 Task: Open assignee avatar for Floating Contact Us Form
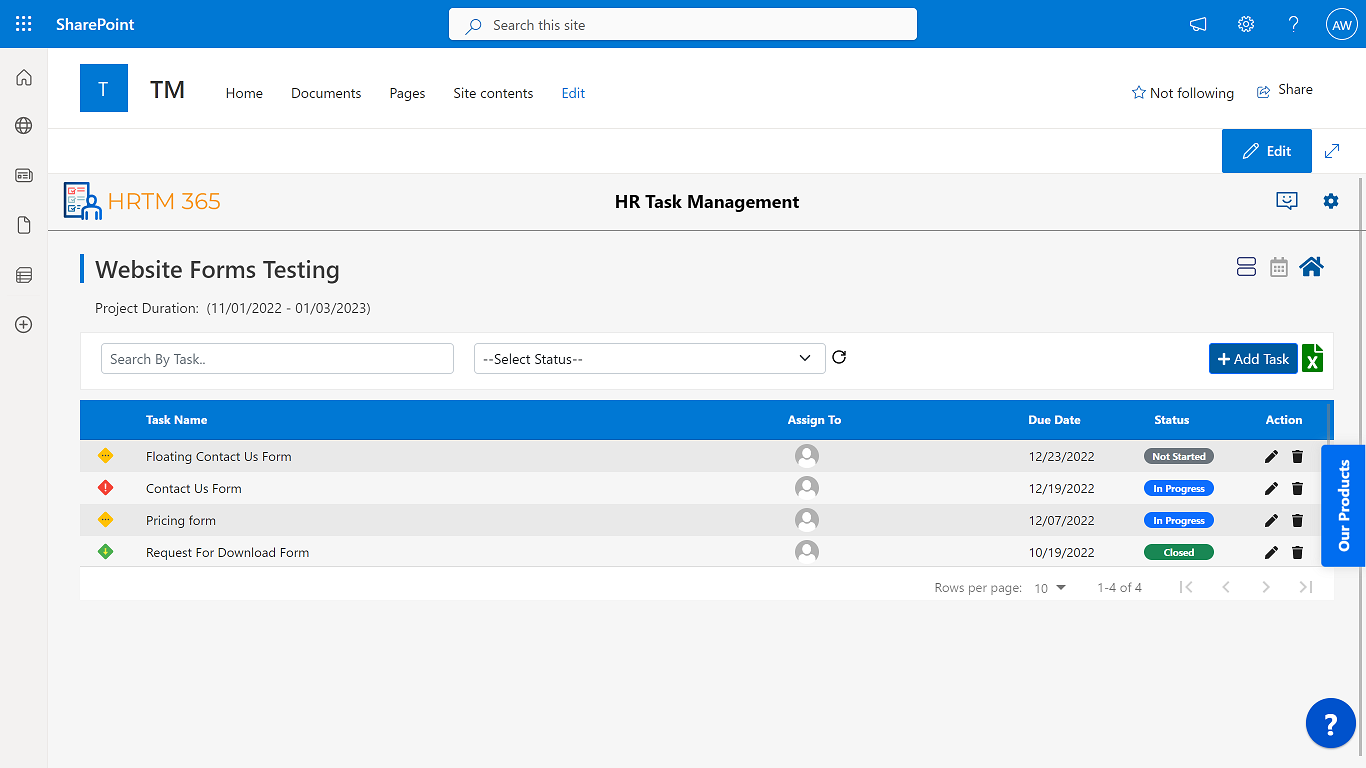coord(807,455)
